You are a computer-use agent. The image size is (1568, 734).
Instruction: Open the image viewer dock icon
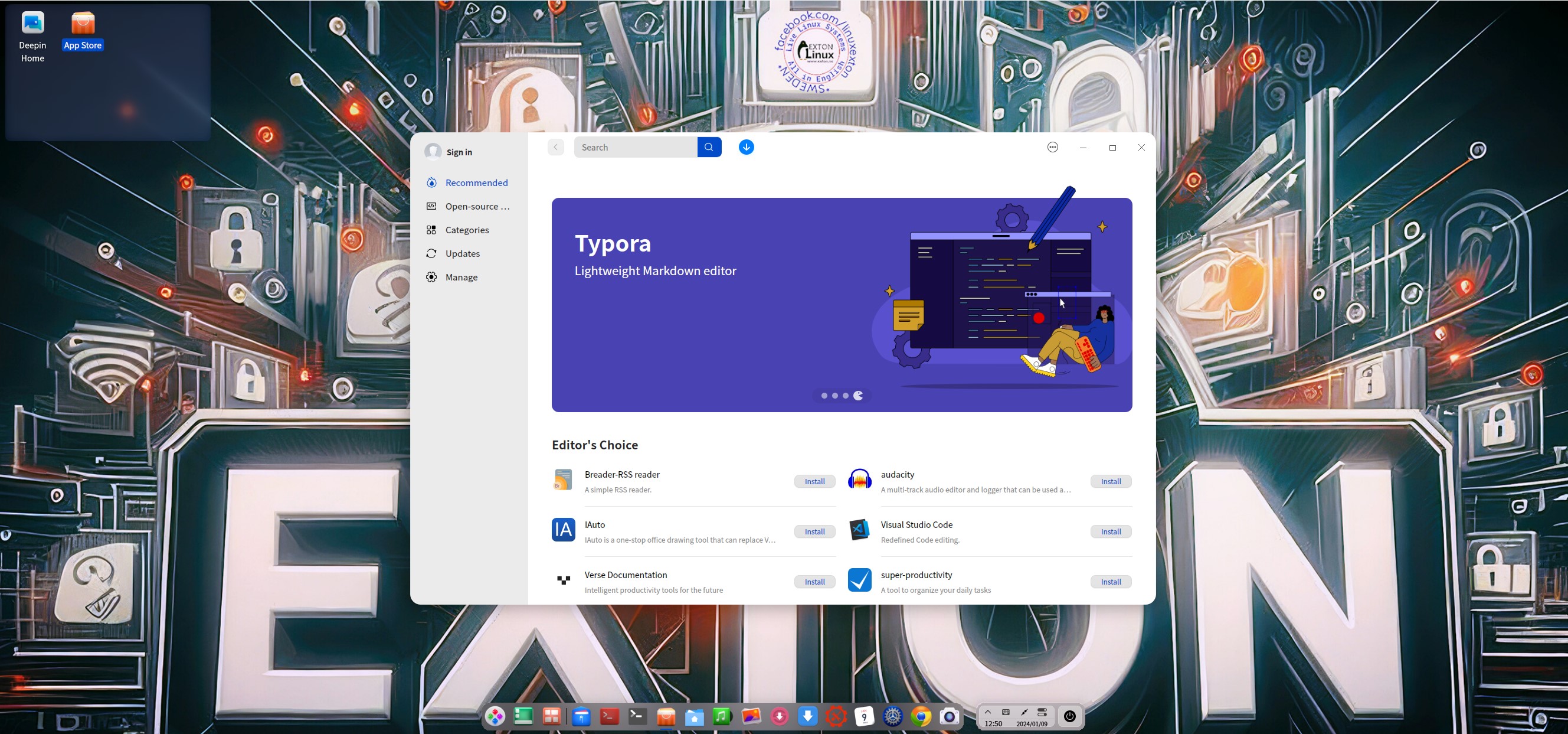click(x=751, y=716)
